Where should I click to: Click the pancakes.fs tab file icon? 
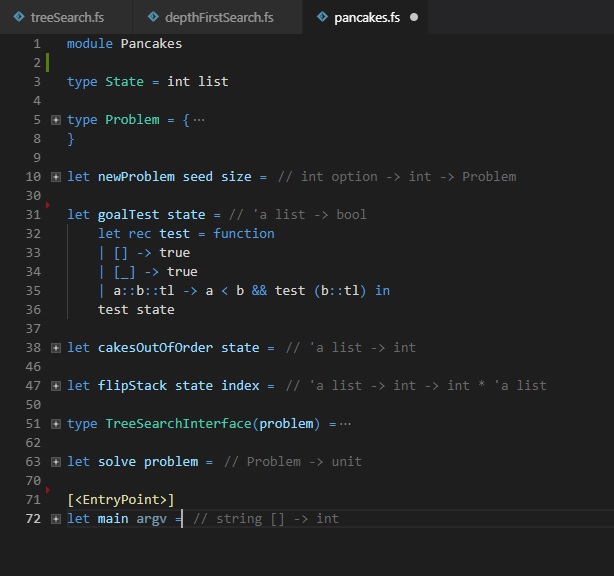pyautogui.click(x=321, y=17)
